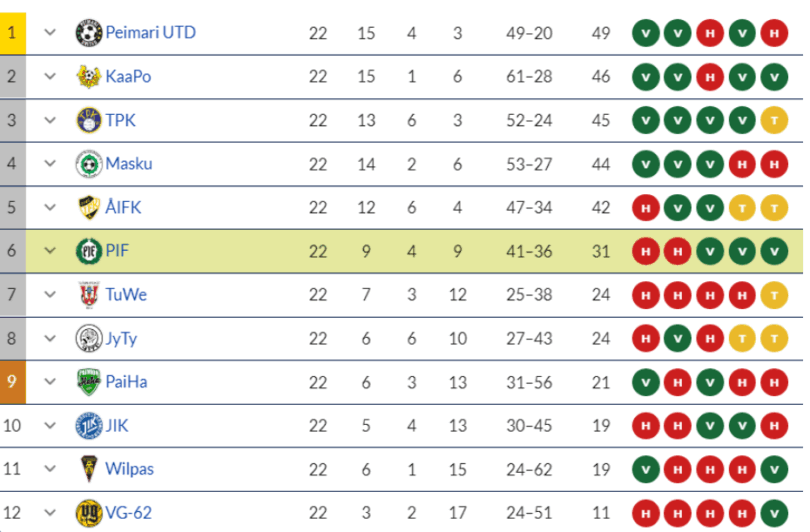Click the PaiHa club crest

pos(89,382)
